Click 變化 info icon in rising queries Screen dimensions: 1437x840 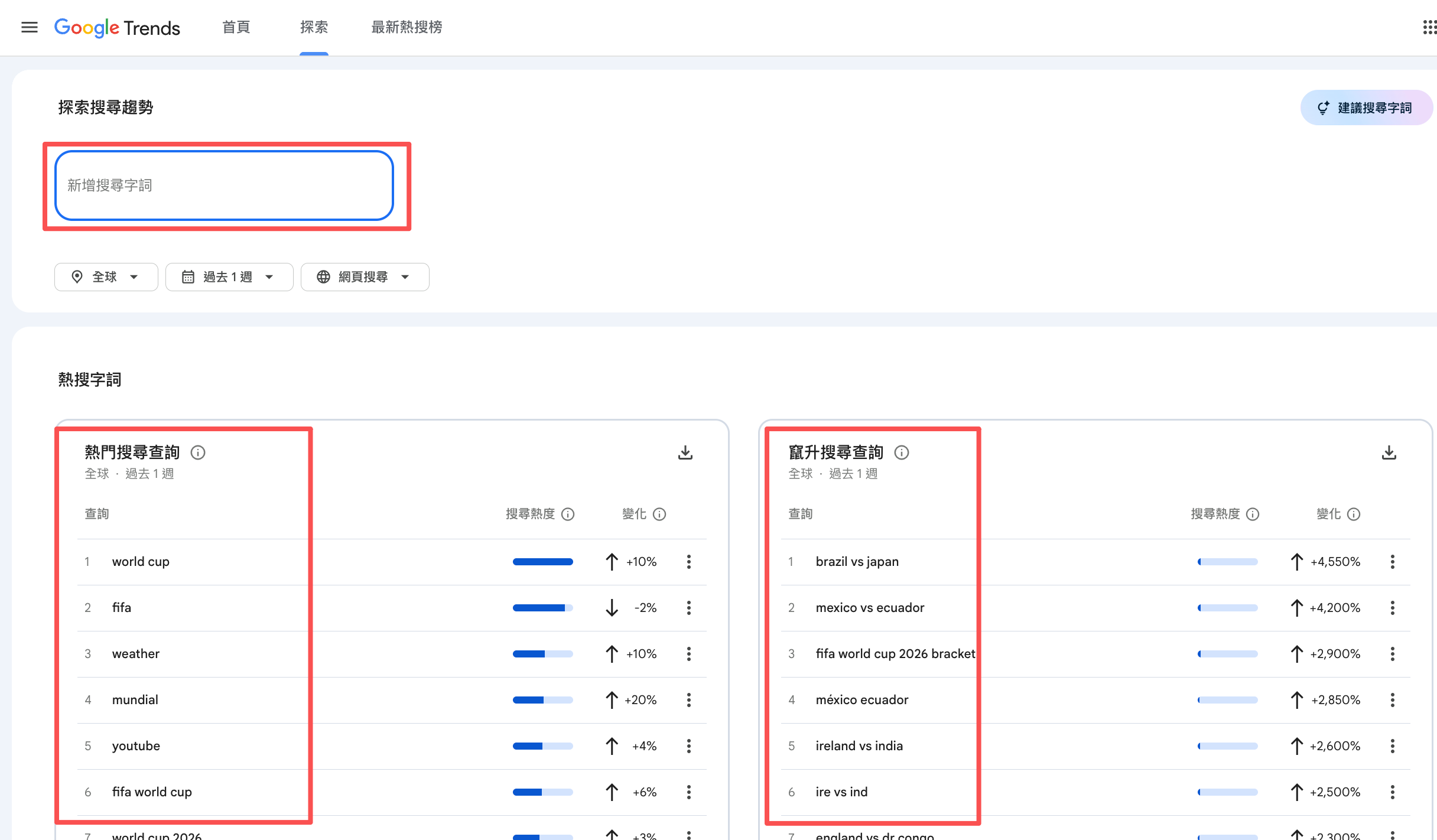click(x=1354, y=515)
